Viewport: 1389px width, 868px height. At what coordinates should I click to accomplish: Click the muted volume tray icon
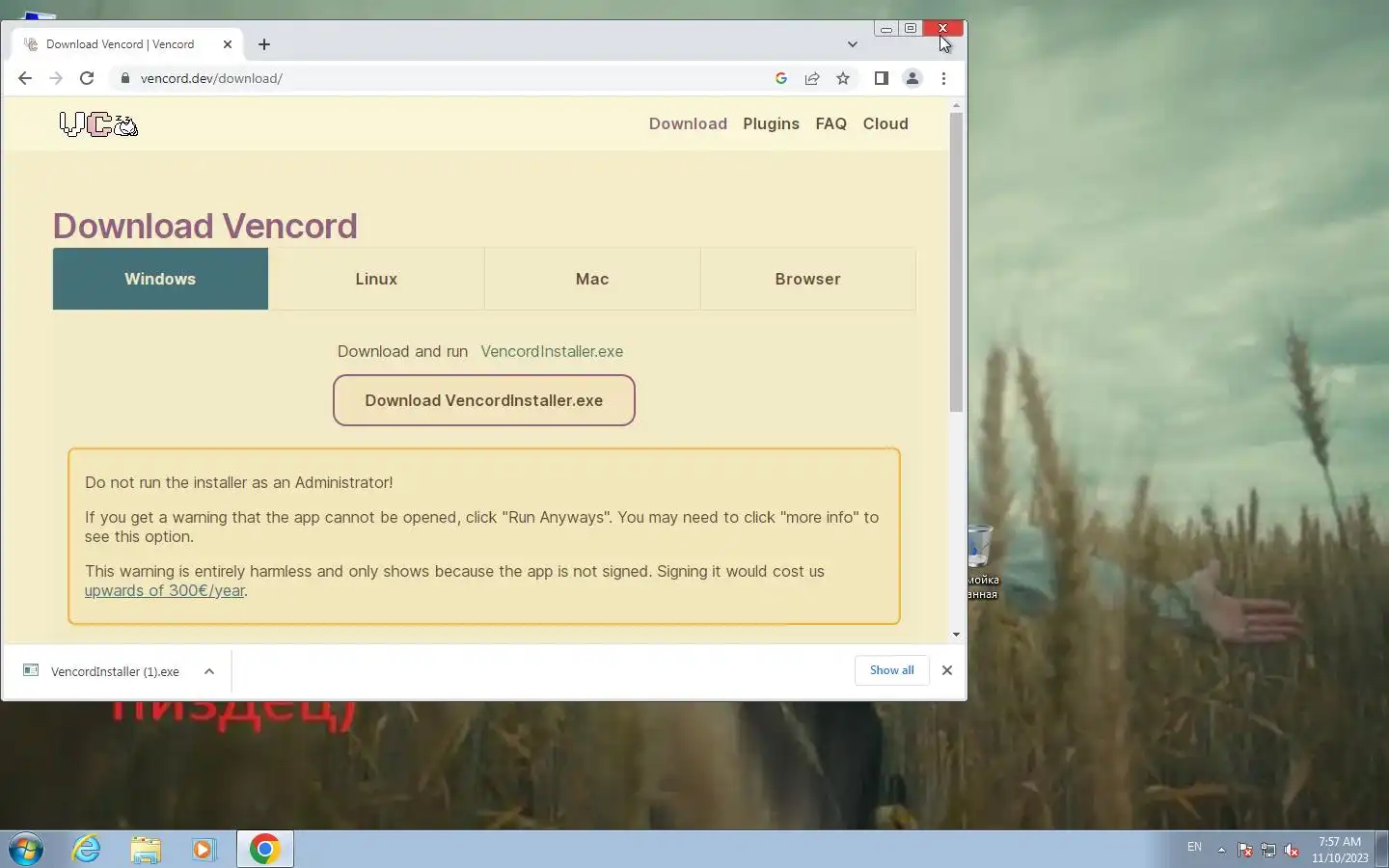tap(1292, 850)
